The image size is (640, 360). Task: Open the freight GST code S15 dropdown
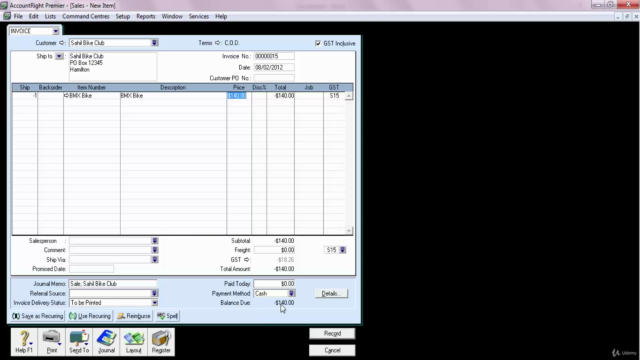click(x=342, y=250)
